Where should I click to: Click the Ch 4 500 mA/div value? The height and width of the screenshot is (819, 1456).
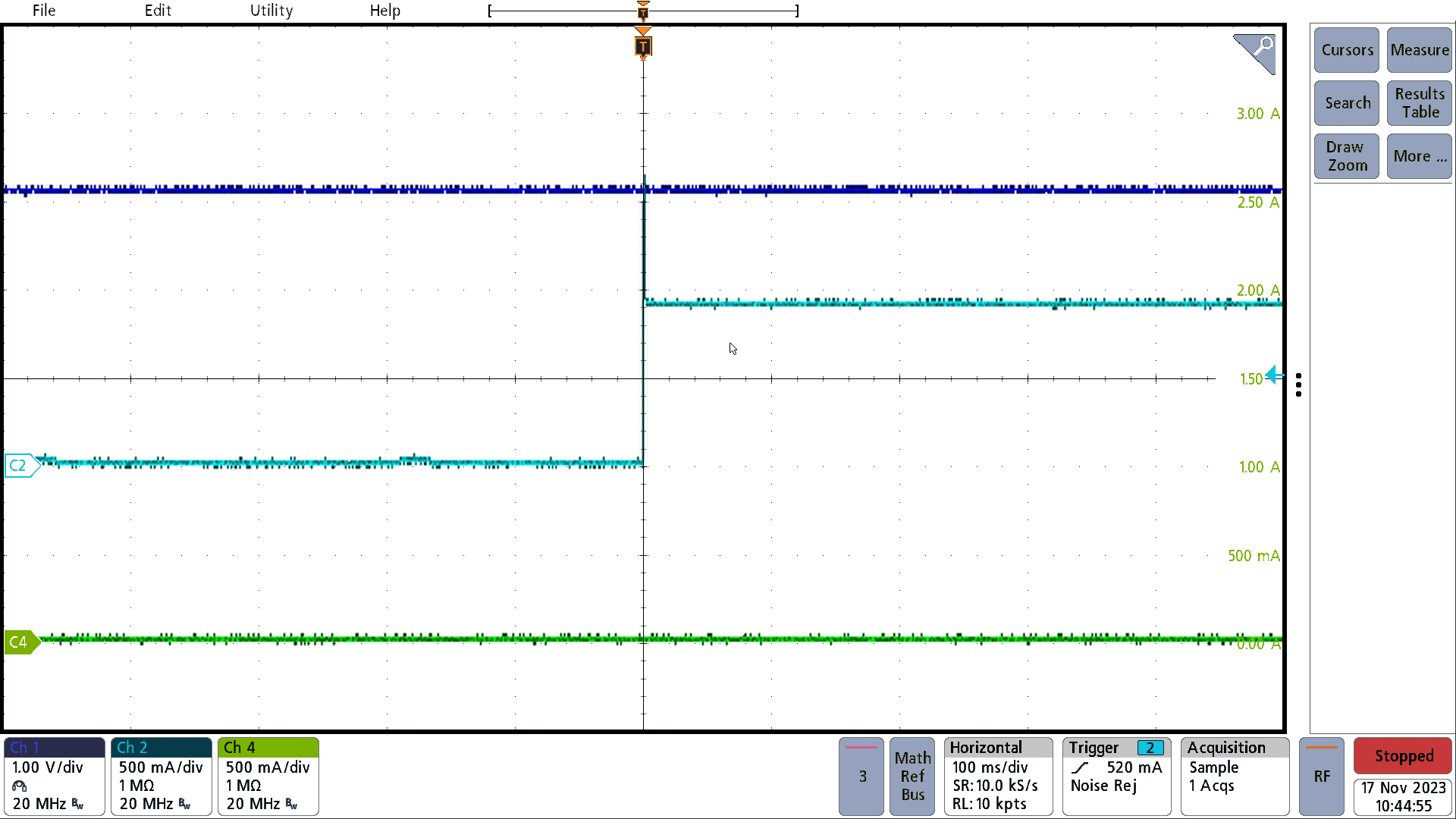[x=268, y=767]
